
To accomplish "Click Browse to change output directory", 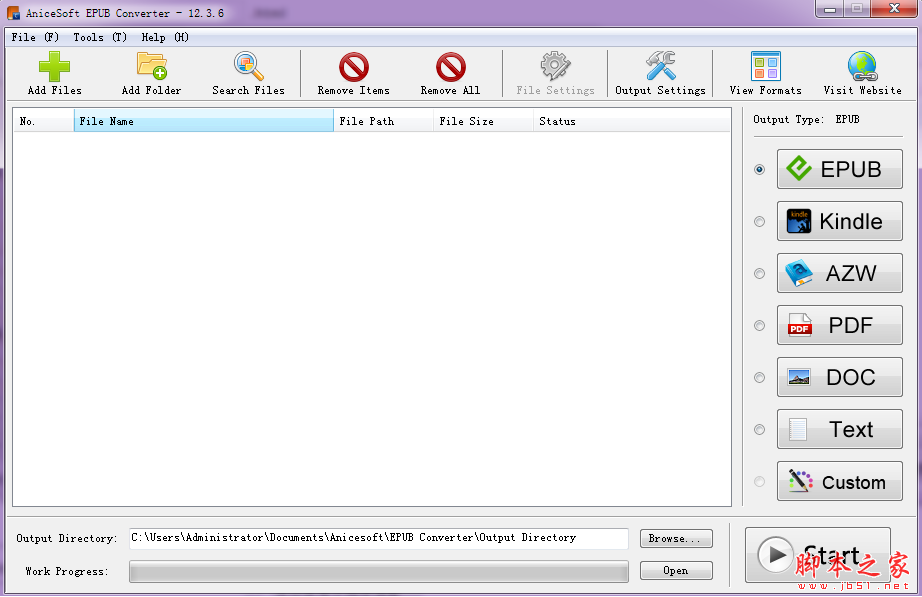I will click(x=676, y=538).
